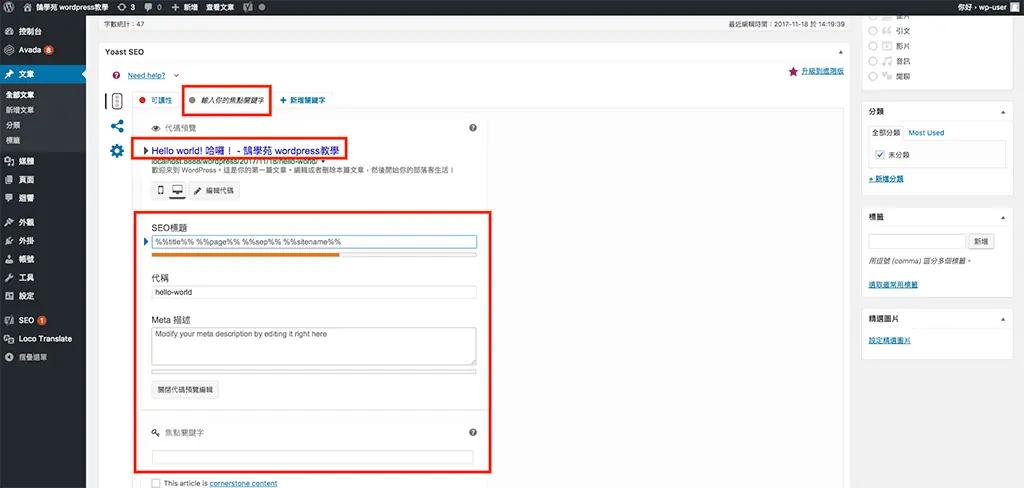Check the cornerstone content checkbox
1024x488 pixels.
[x=155, y=483]
